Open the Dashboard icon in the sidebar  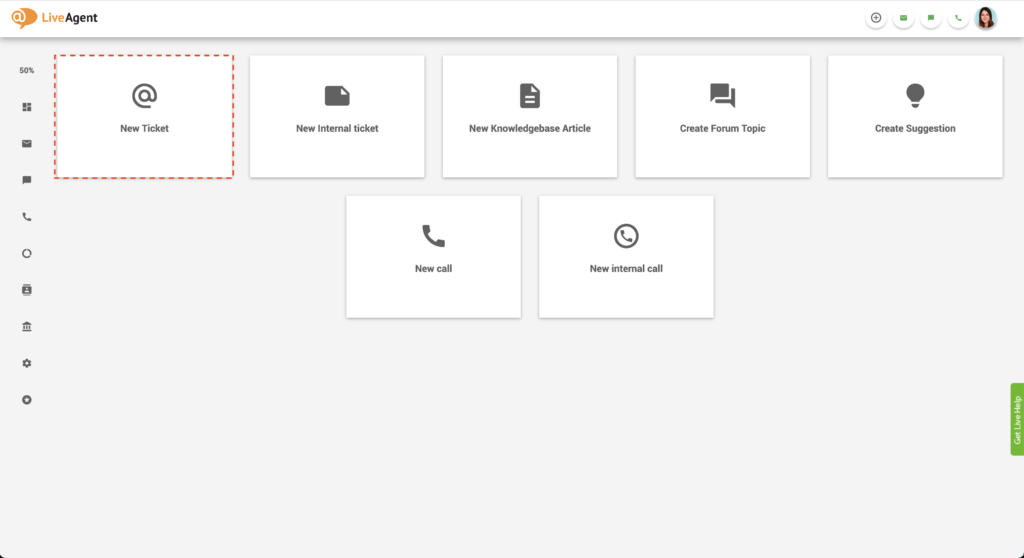[27, 107]
